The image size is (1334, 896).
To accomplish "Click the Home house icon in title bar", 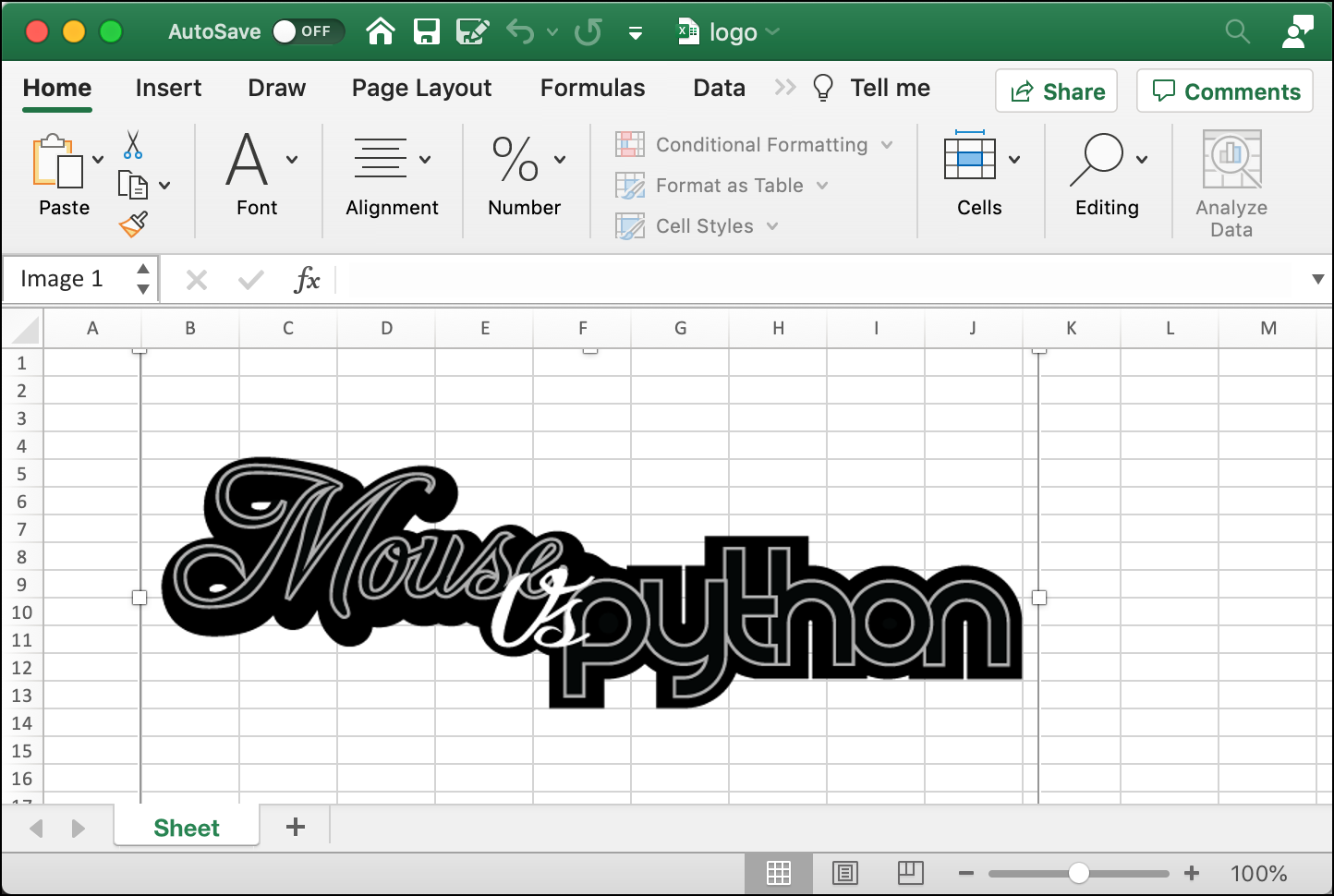I will (381, 31).
